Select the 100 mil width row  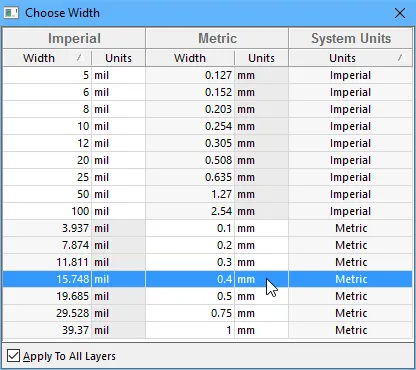[x=208, y=211]
